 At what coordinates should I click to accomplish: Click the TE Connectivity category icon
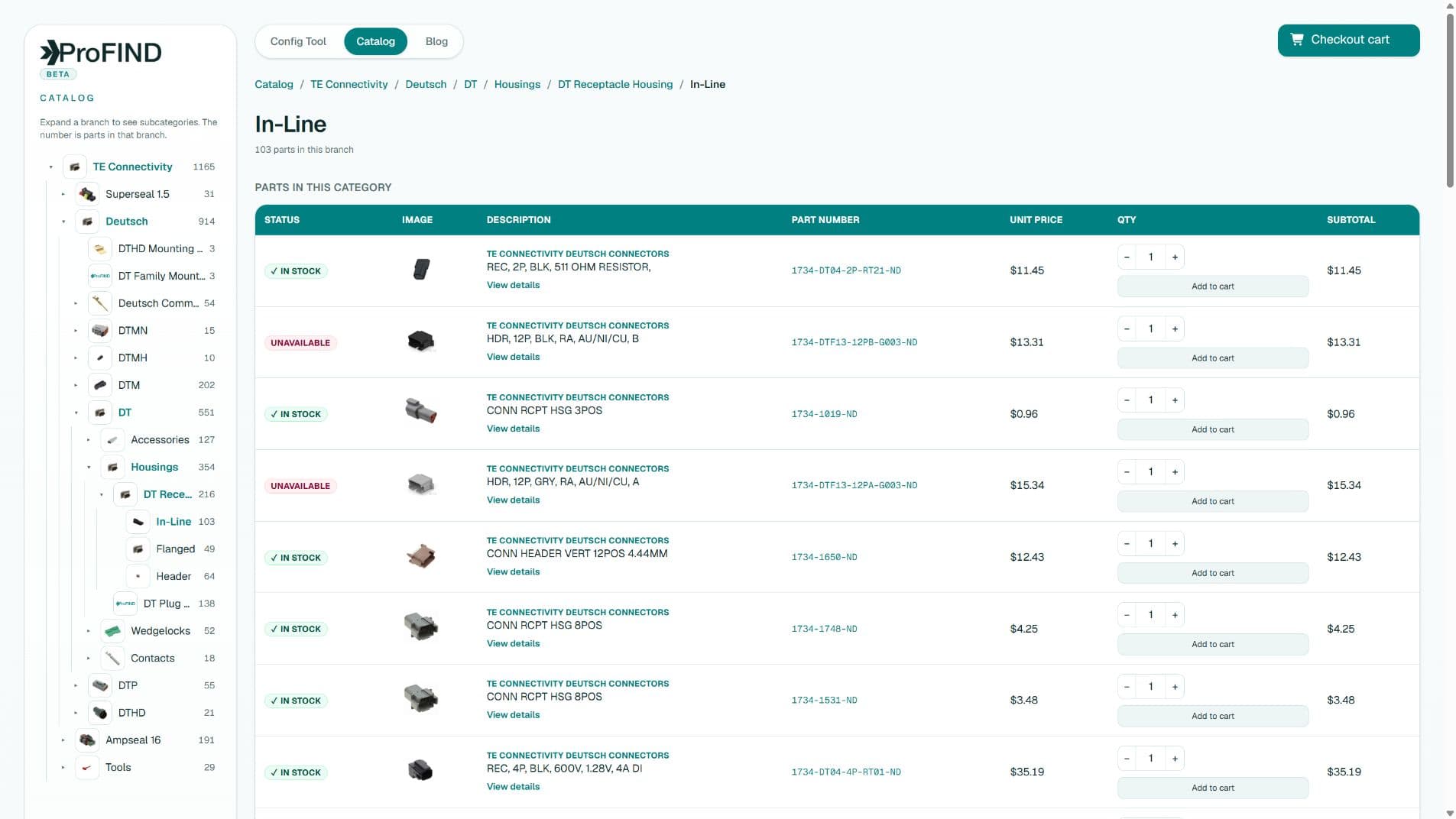click(75, 167)
